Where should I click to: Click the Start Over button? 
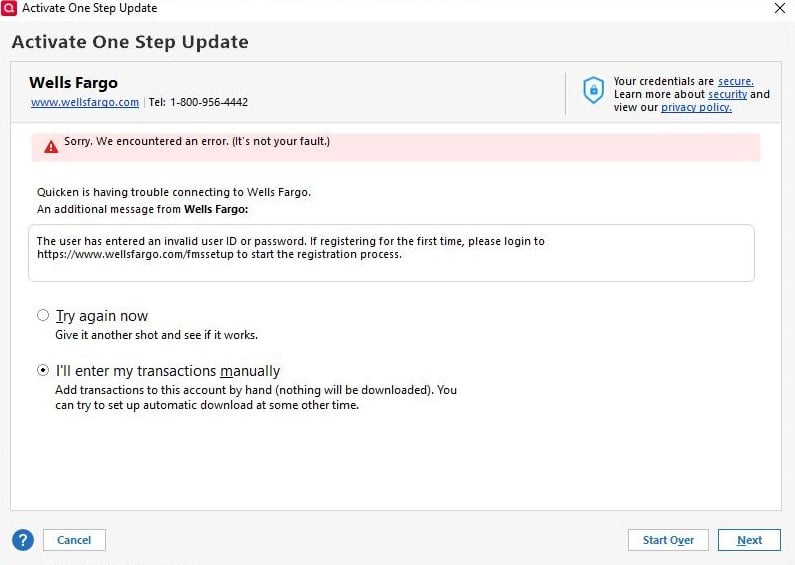point(668,540)
